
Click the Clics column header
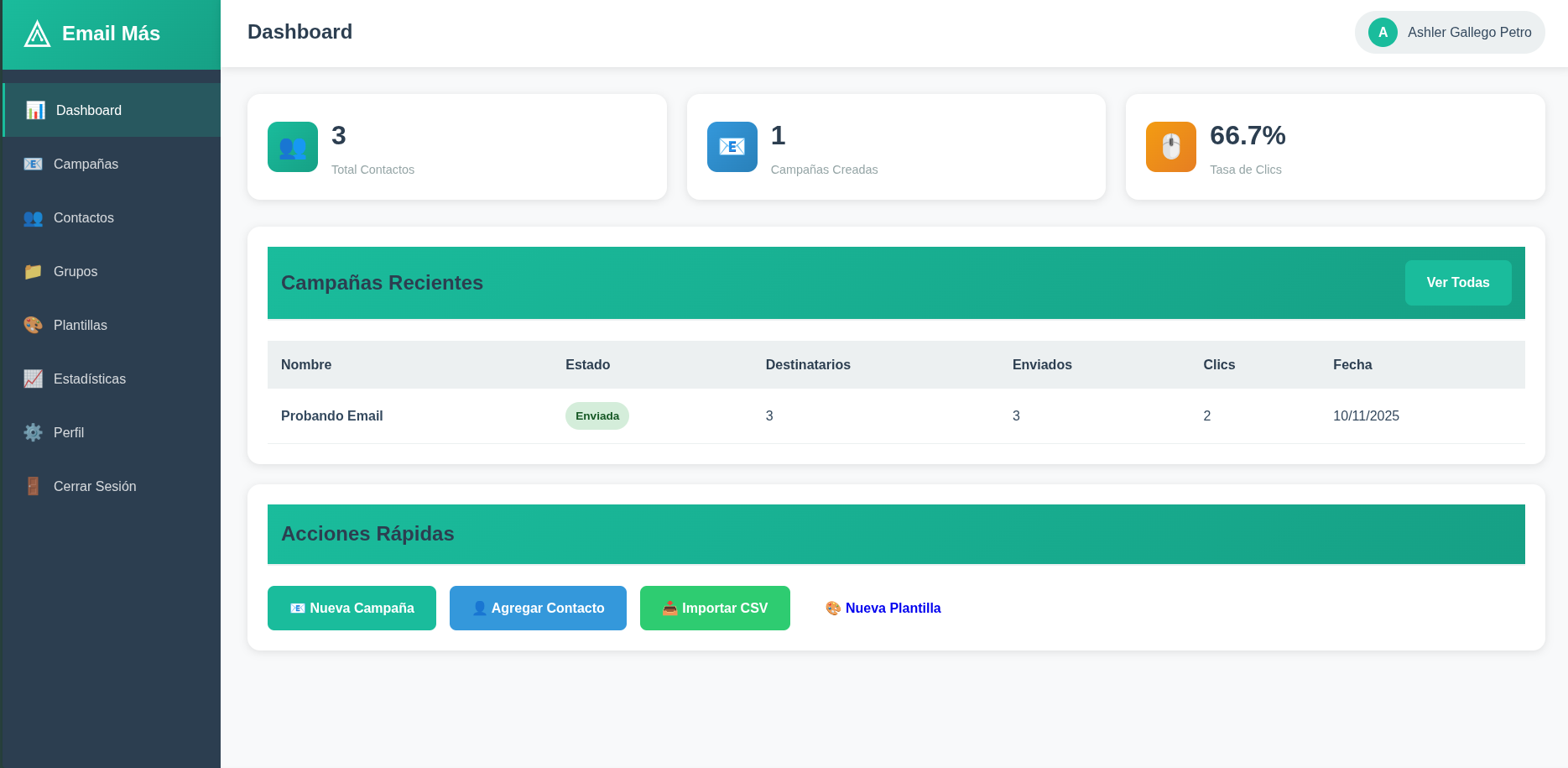click(1219, 364)
